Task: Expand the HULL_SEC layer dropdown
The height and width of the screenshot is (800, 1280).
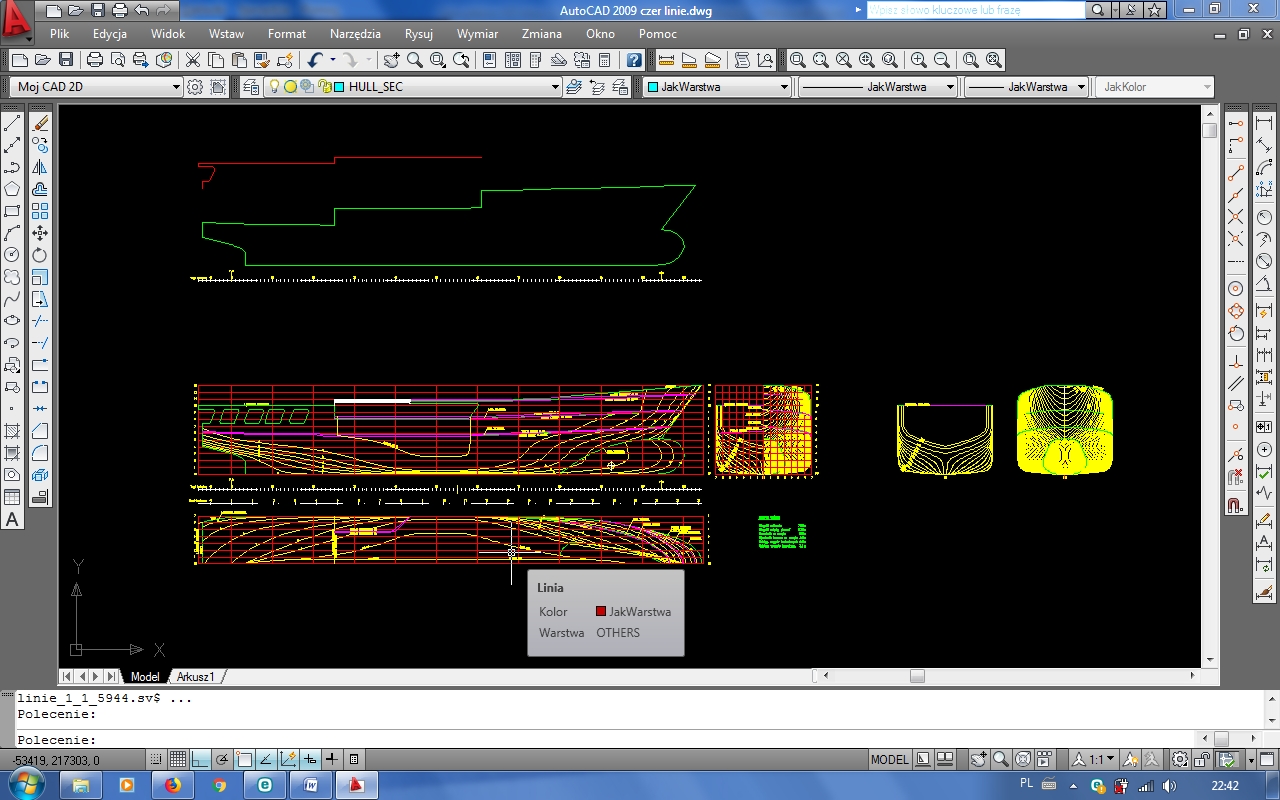Action: tap(555, 87)
